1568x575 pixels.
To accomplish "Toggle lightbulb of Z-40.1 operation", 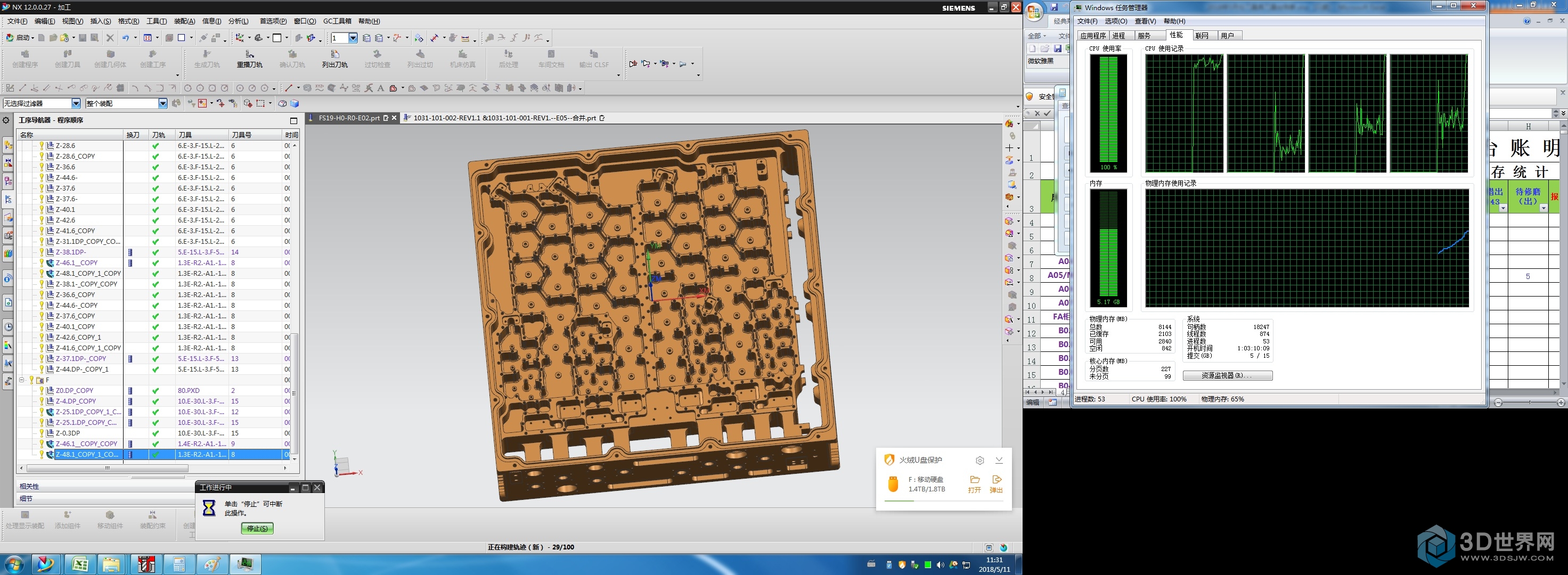I will click(x=42, y=209).
